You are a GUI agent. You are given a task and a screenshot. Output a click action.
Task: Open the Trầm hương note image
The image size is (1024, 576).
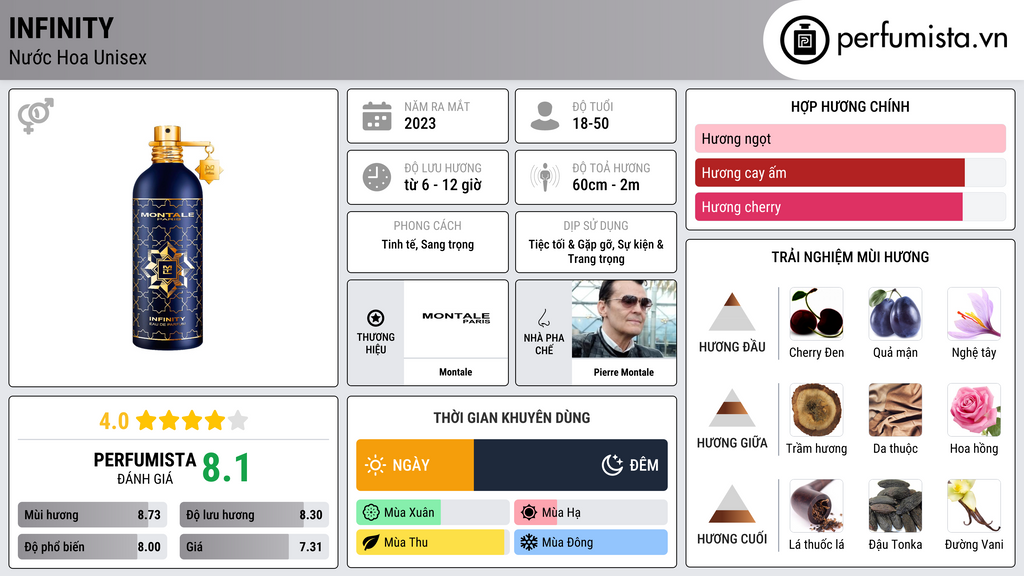(x=816, y=410)
